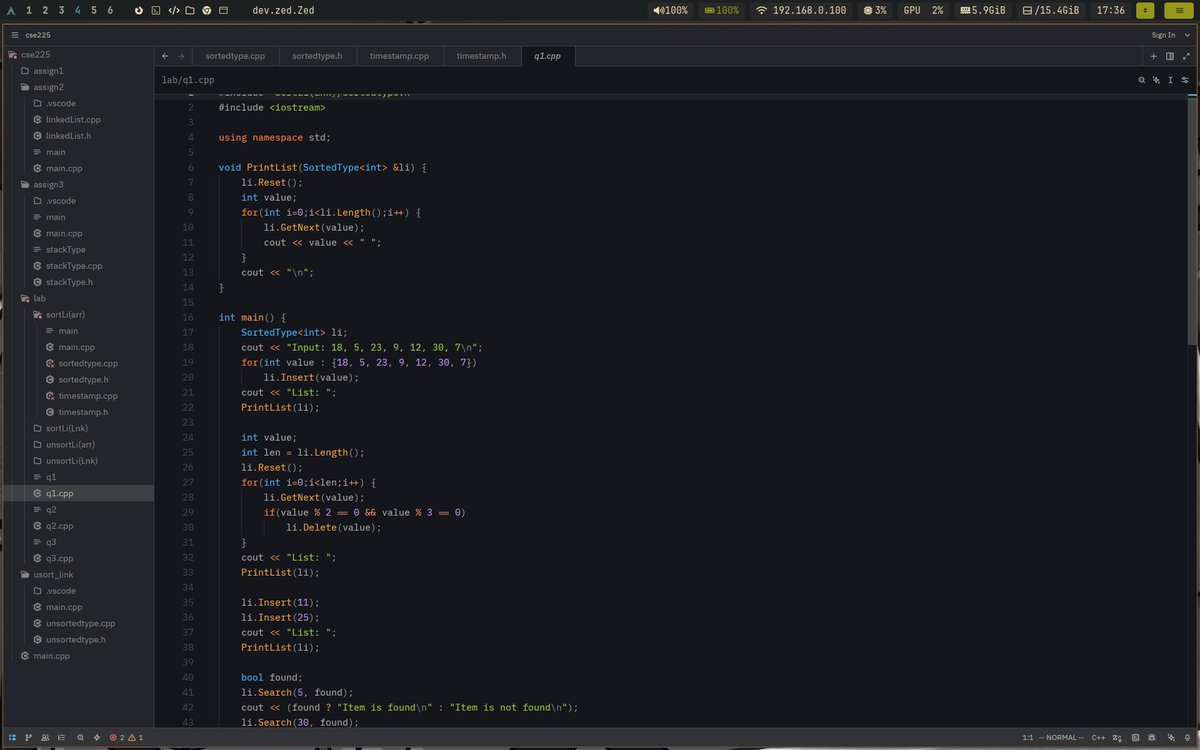Open edit prediction Zed icon in status bar

1117,737
